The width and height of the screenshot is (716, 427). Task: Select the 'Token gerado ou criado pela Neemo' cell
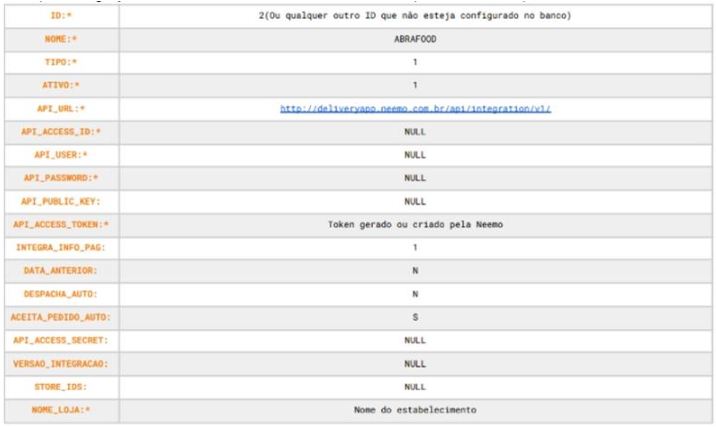(x=416, y=225)
